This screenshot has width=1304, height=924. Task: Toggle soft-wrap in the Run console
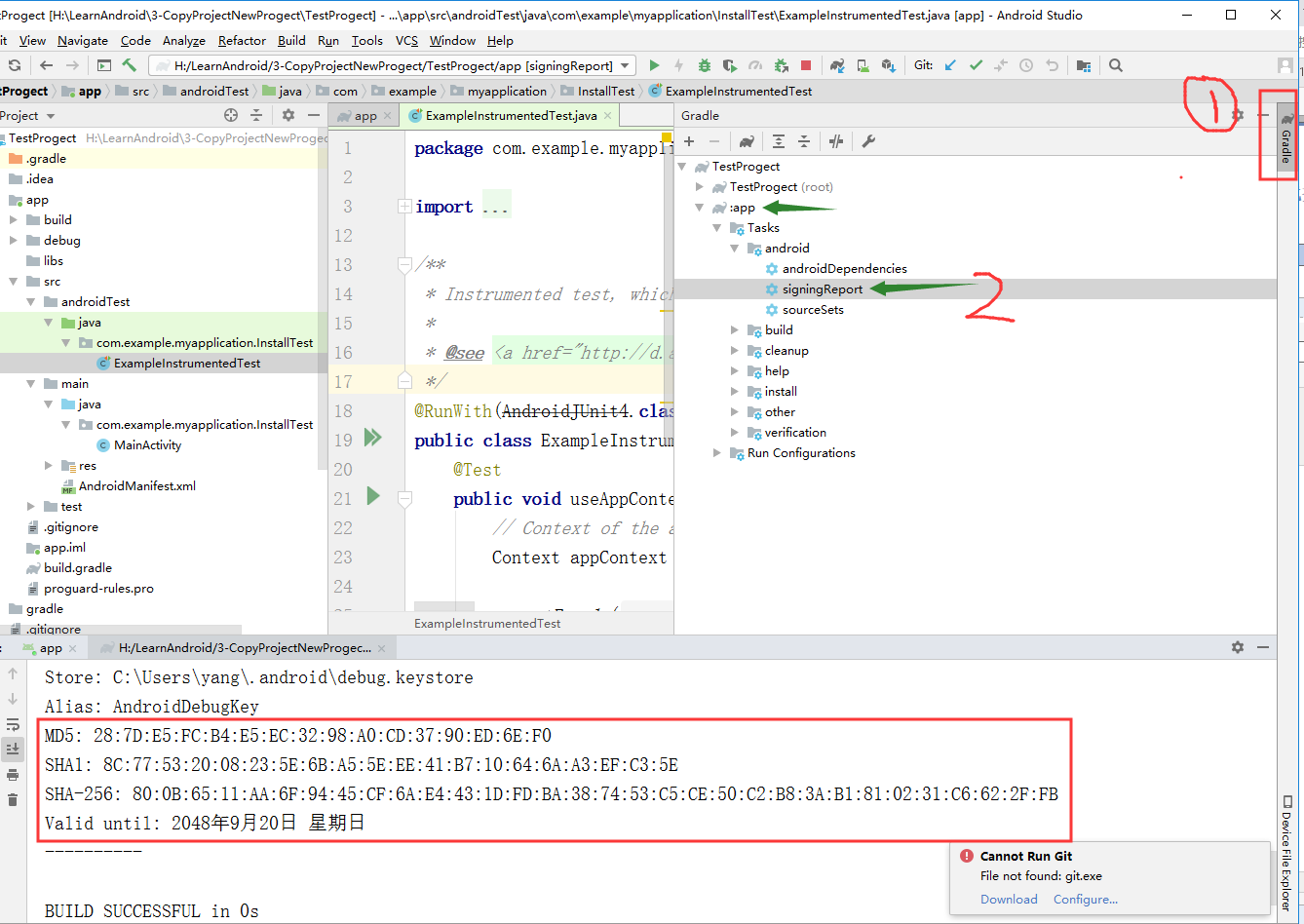(x=13, y=724)
